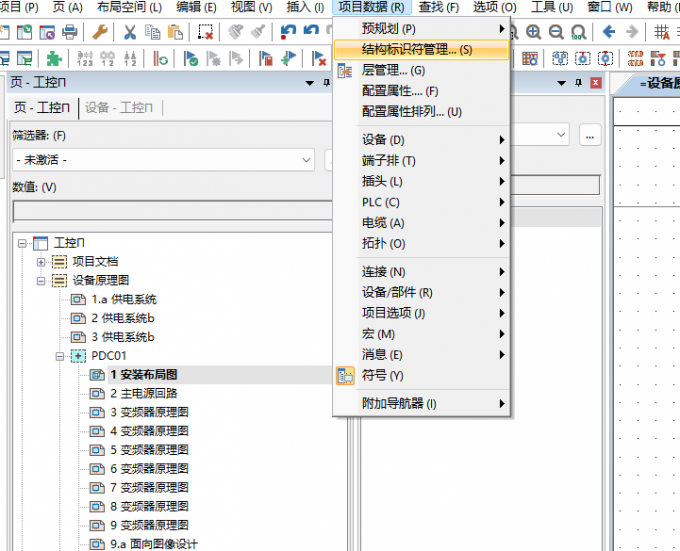
Task: Click the grey forward arrow icon
Action: (x=632, y=32)
